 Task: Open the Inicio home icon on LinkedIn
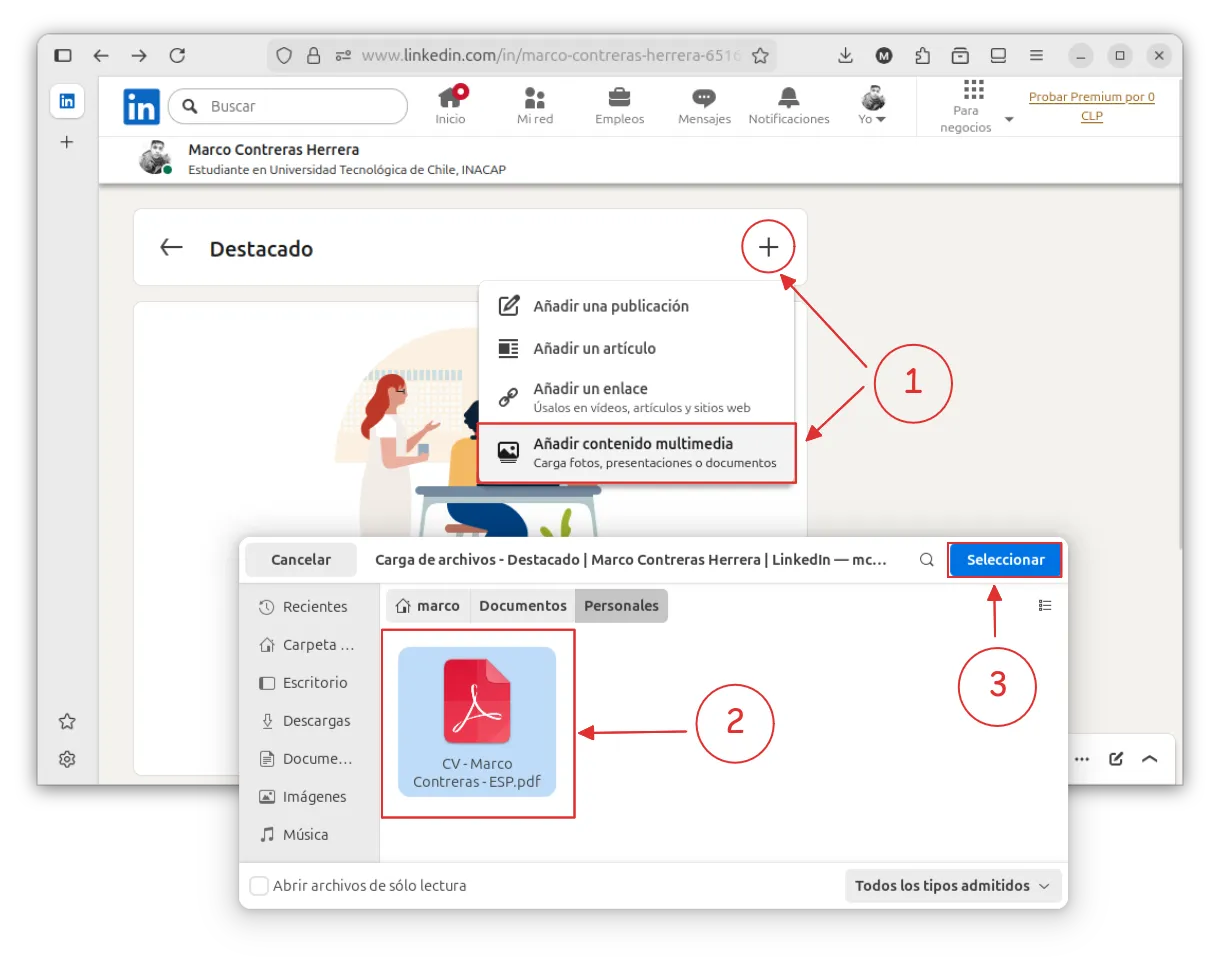click(451, 104)
